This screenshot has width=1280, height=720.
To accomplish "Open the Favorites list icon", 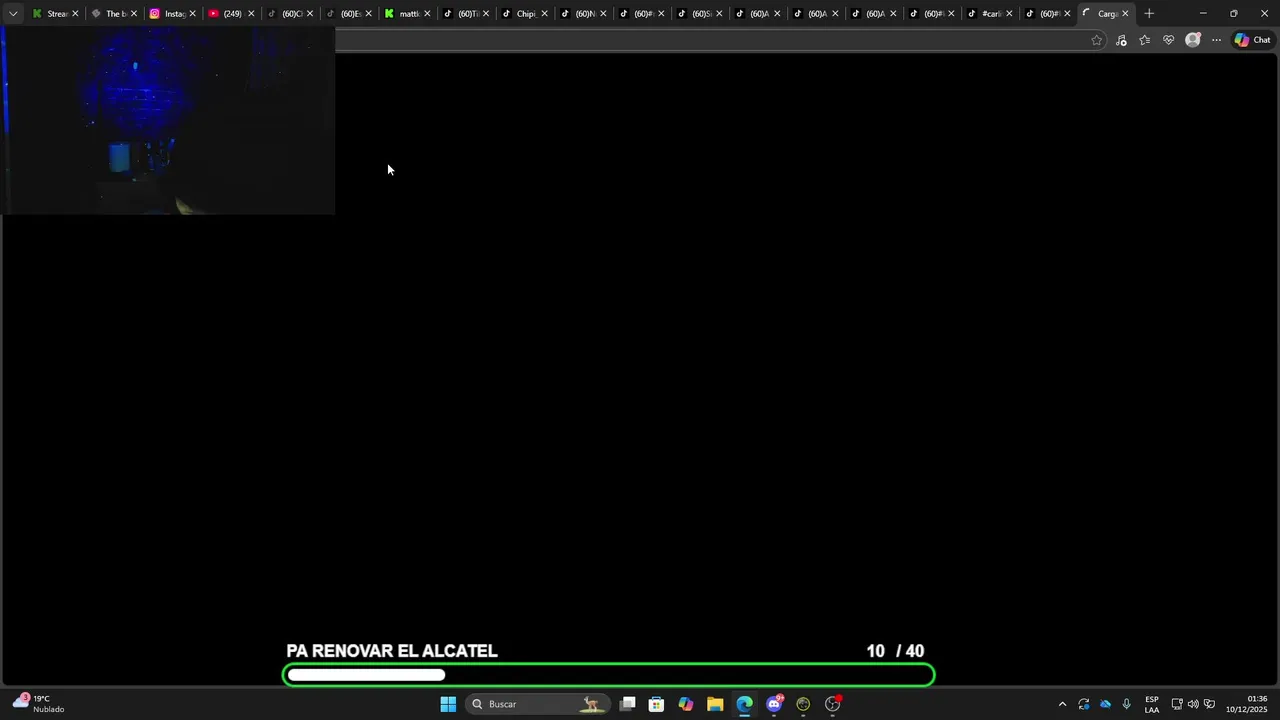I will [1145, 40].
